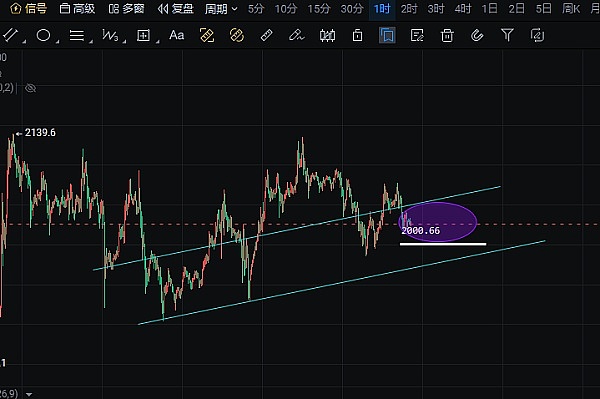Switch to 多窗 multi-window layout

[x=126, y=8]
